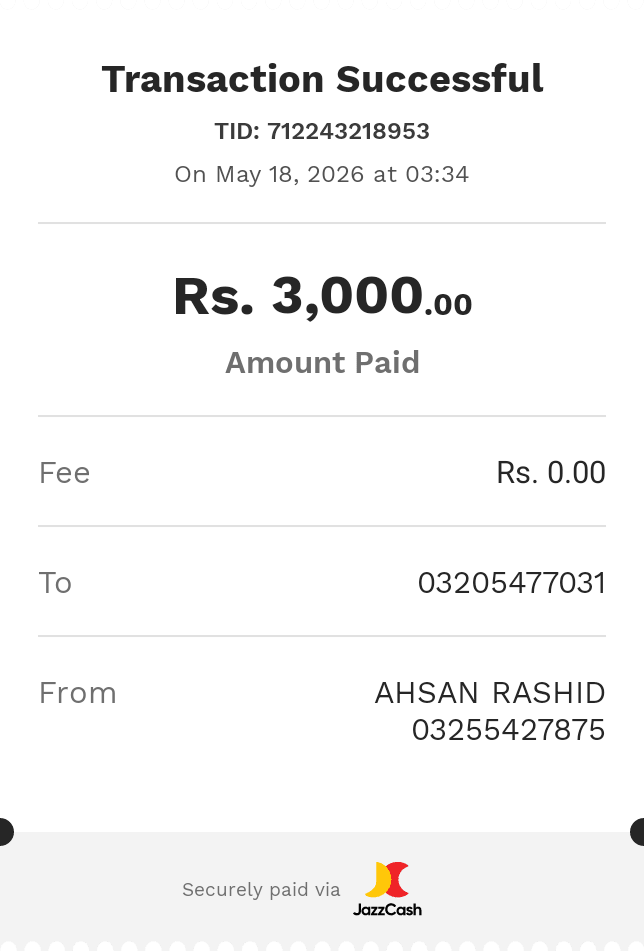Click the left black notch on receipt
644x951 pixels.
point(5,832)
